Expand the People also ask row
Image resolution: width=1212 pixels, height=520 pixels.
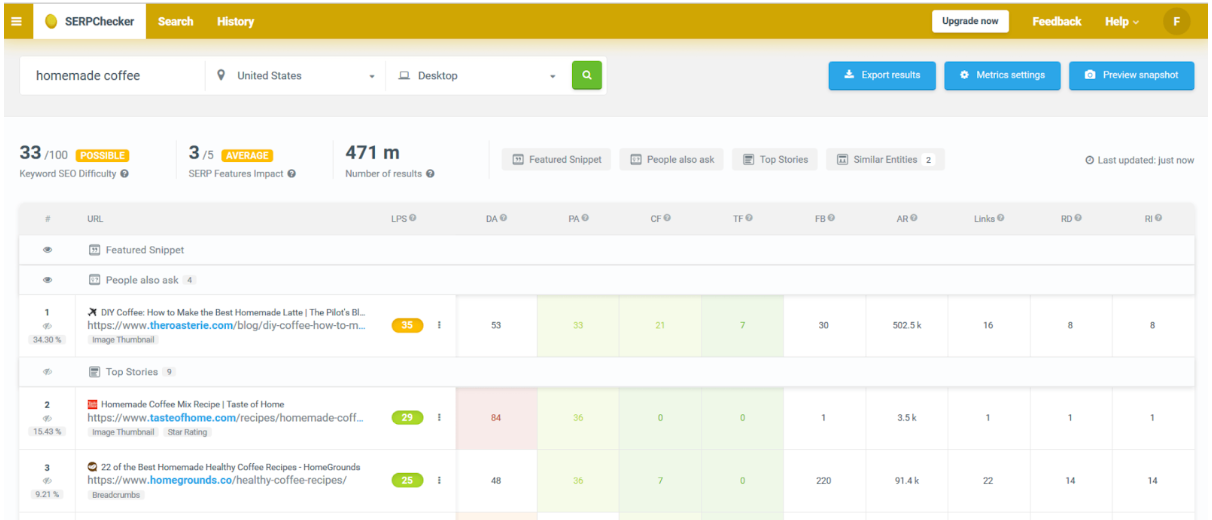(x=606, y=280)
